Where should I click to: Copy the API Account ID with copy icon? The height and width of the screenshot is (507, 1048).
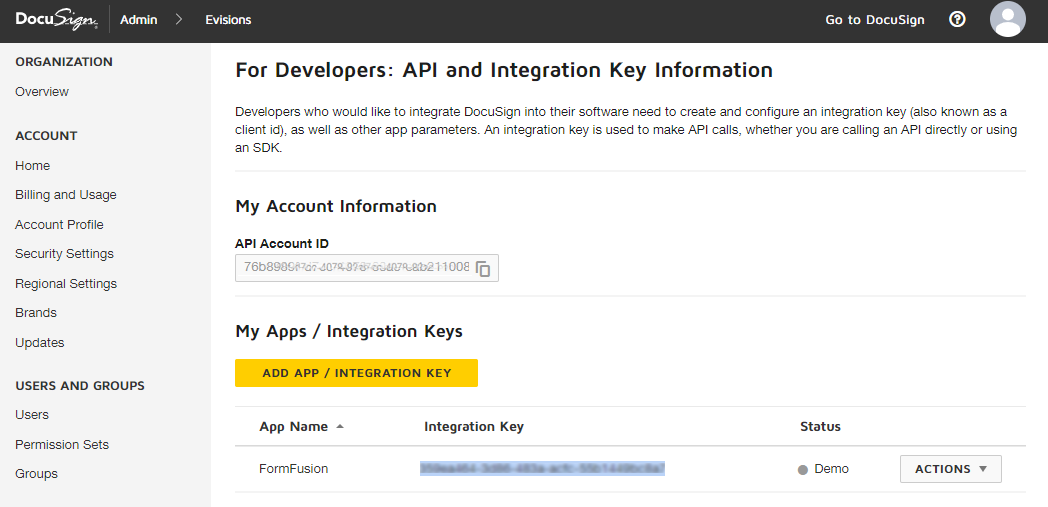pos(483,268)
